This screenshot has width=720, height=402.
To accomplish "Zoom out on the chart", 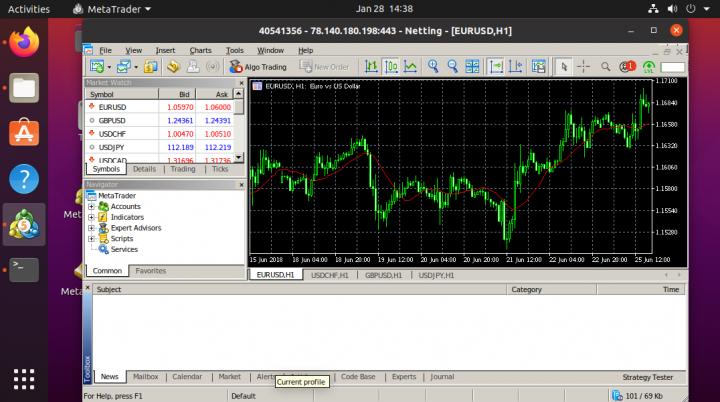I will 453,67.
